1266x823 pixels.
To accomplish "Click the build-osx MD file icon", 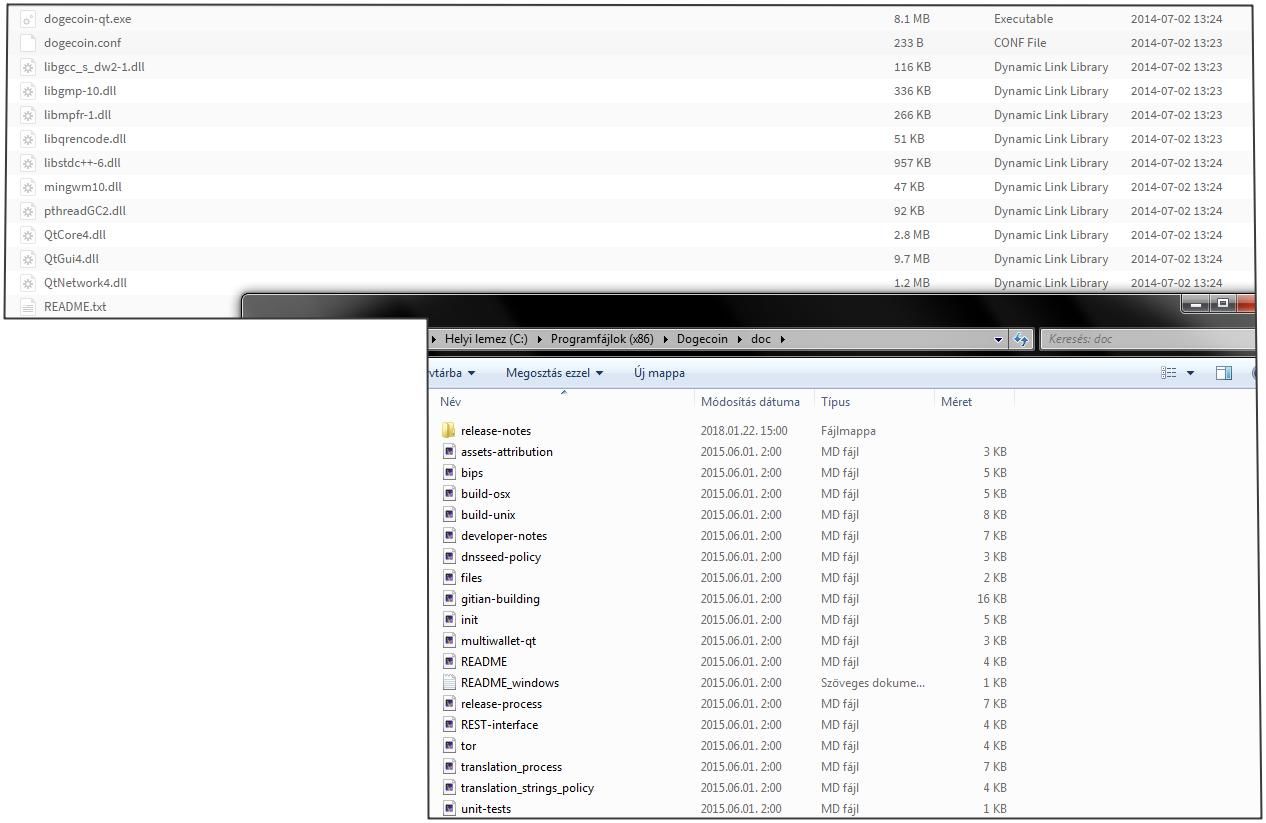I will tap(449, 494).
